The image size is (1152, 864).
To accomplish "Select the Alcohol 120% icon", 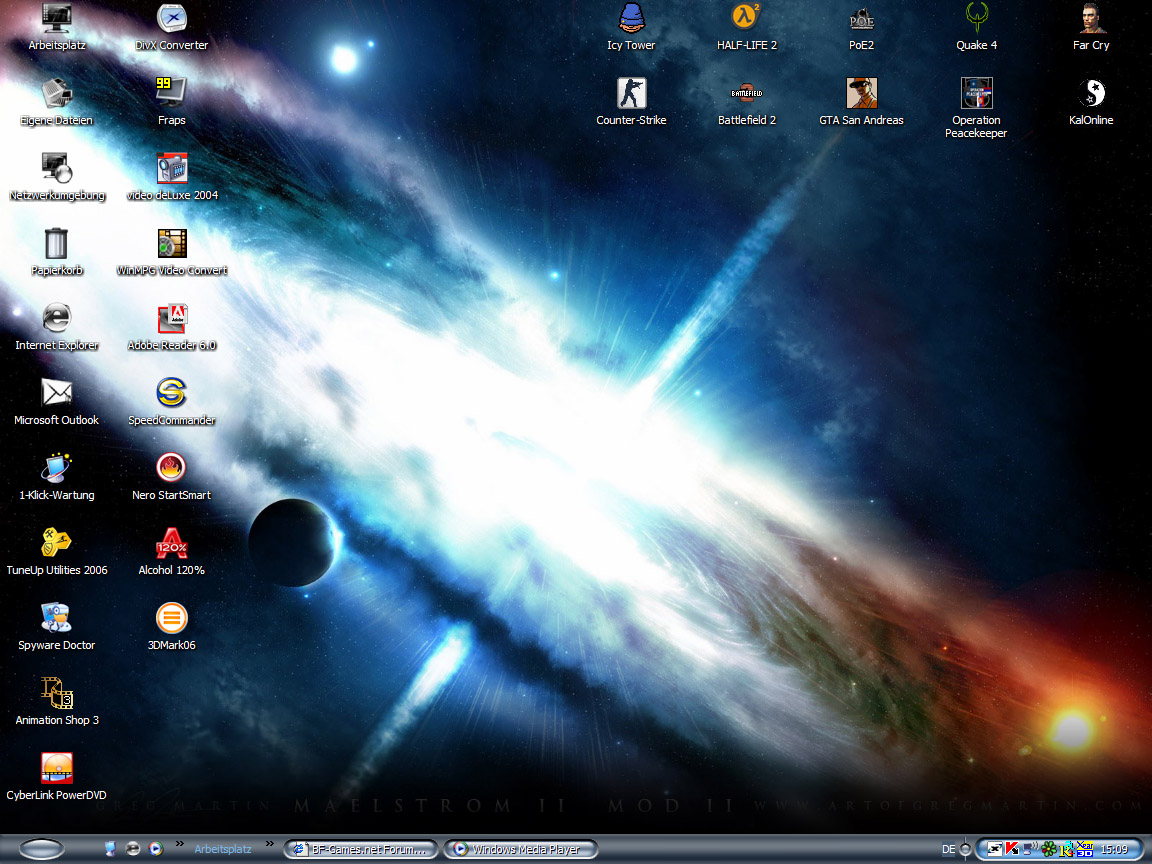I will (x=171, y=551).
